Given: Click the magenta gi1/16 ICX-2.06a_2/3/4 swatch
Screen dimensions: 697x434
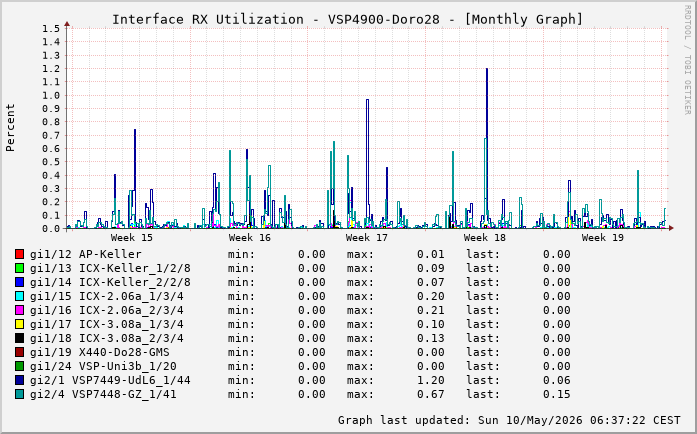Looking at the screenshot, I should coord(19,310).
